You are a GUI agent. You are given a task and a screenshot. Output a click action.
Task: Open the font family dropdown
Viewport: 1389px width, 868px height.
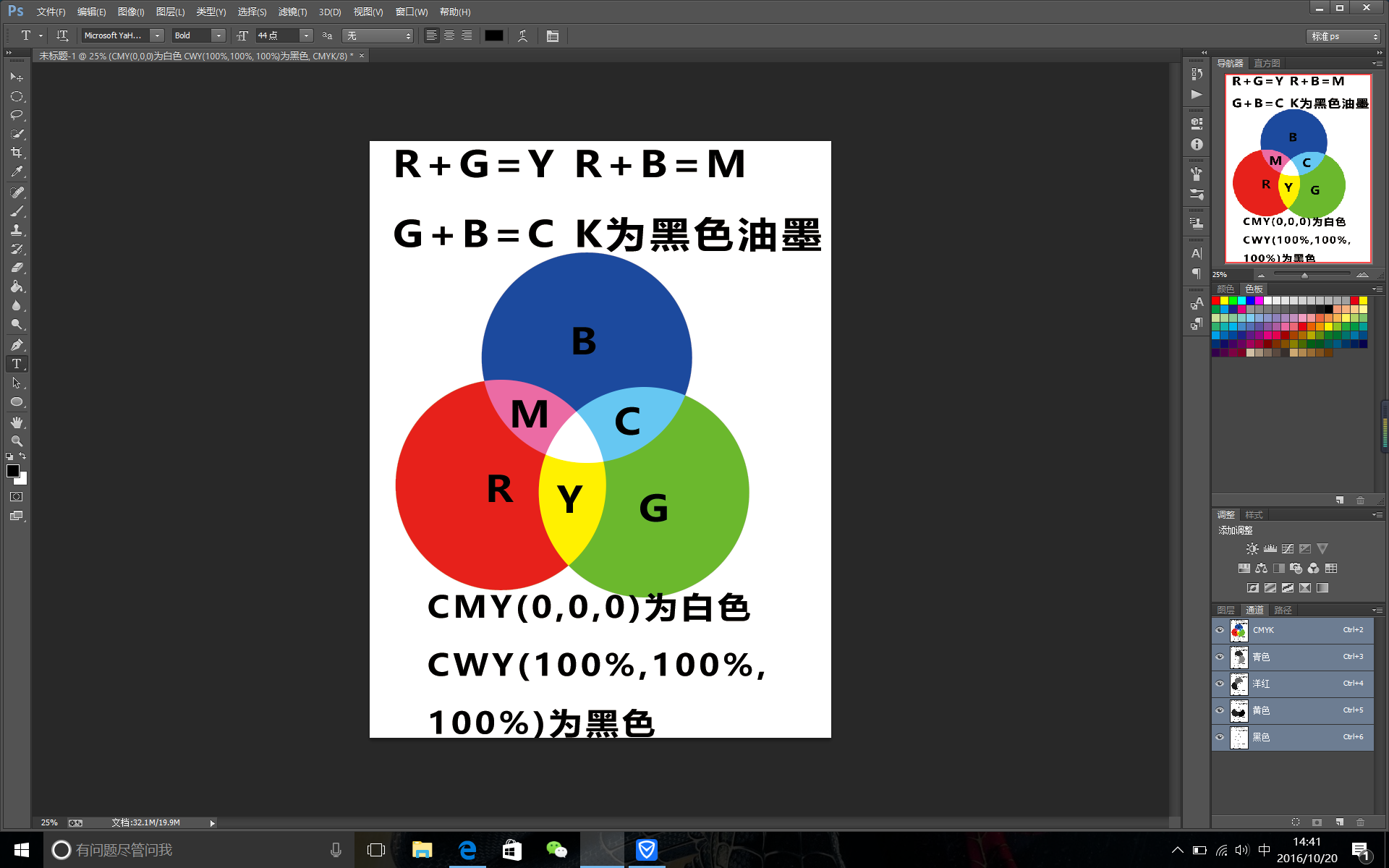tap(157, 35)
